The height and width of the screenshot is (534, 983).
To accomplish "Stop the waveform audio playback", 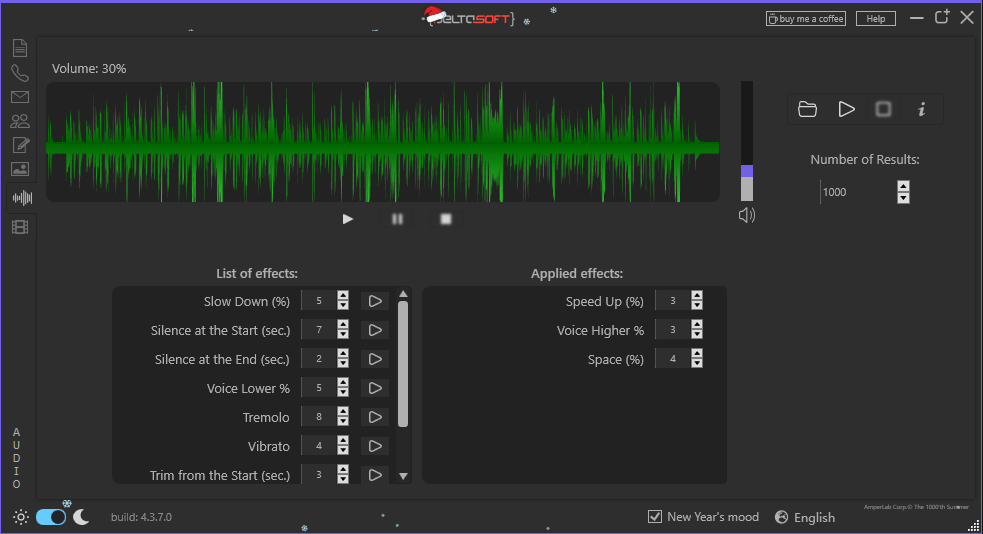I will [446, 219].
